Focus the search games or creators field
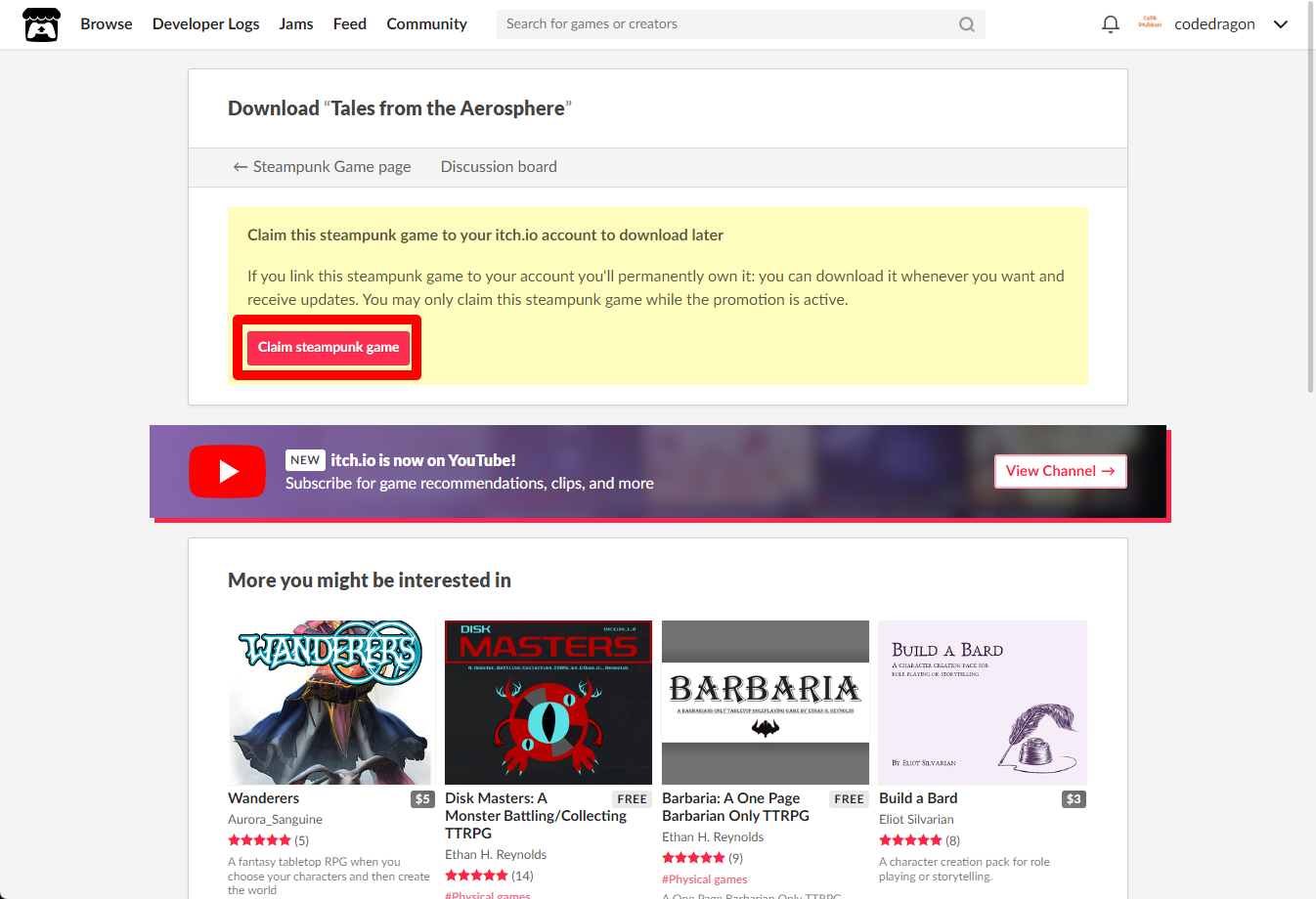 (x=740, y=24)
